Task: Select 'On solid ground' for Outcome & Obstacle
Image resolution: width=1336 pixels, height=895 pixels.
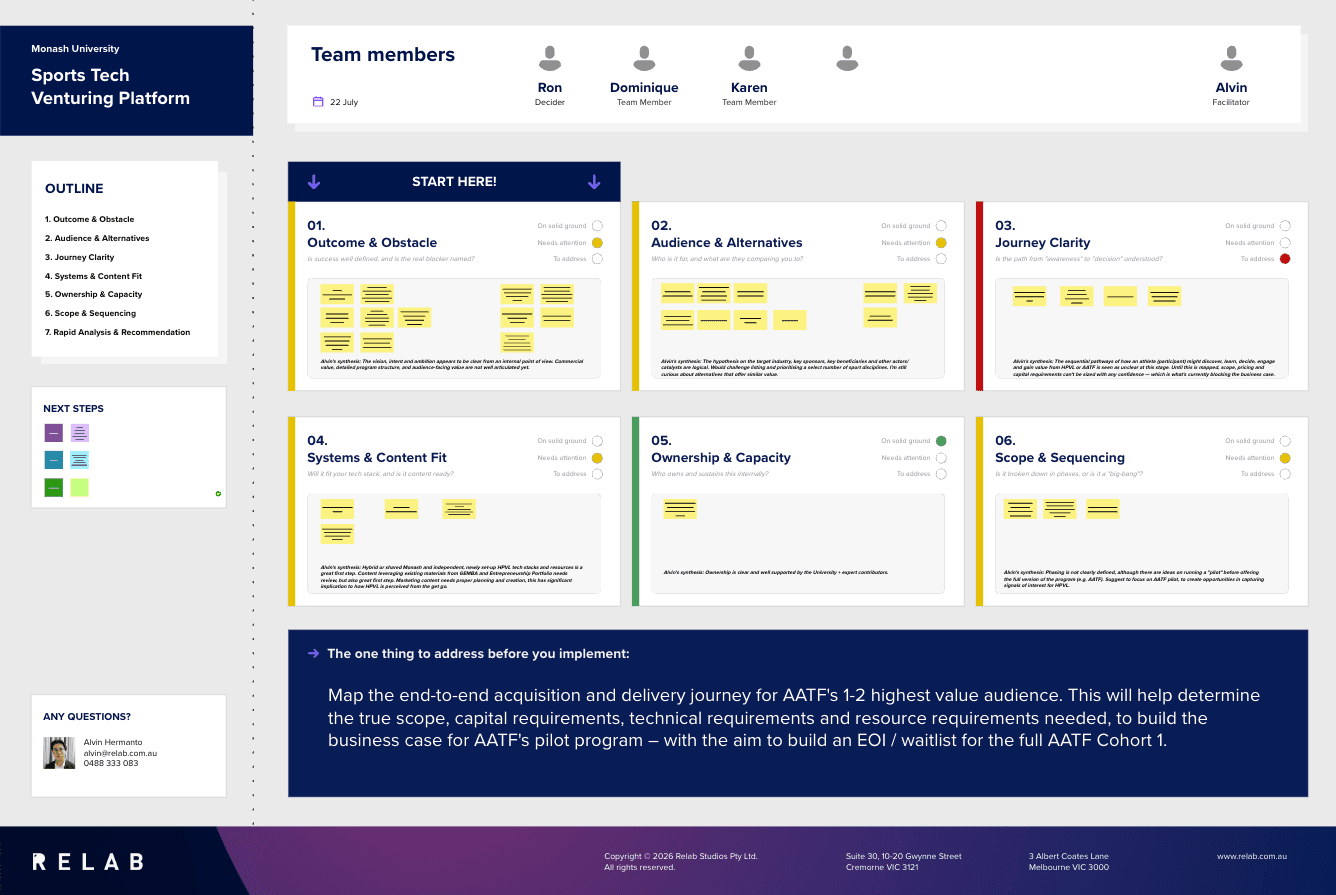Action: (597, 226)
